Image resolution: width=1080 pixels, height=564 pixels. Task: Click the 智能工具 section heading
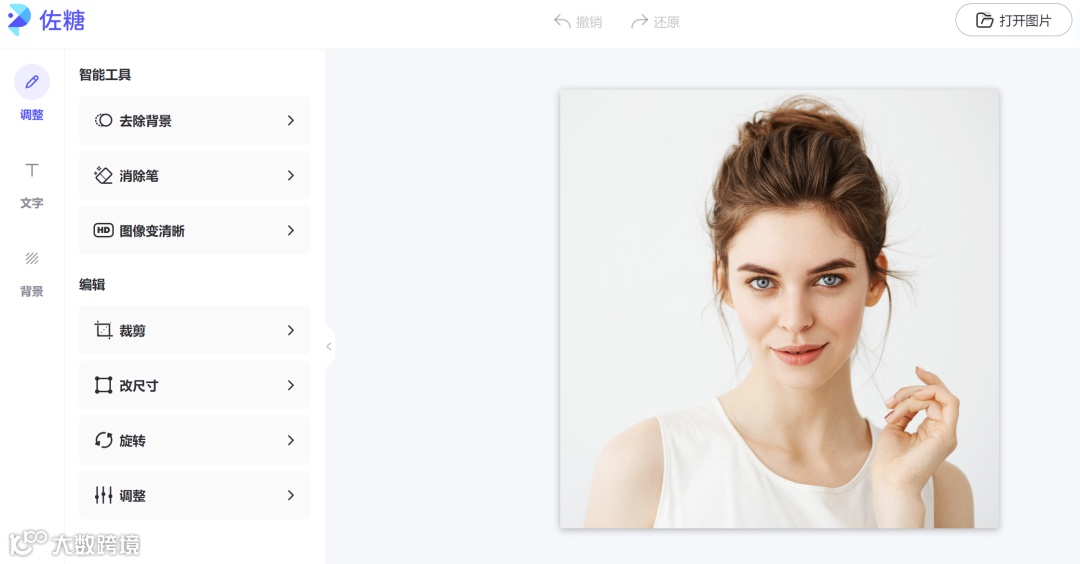click(x=105, y=74)
